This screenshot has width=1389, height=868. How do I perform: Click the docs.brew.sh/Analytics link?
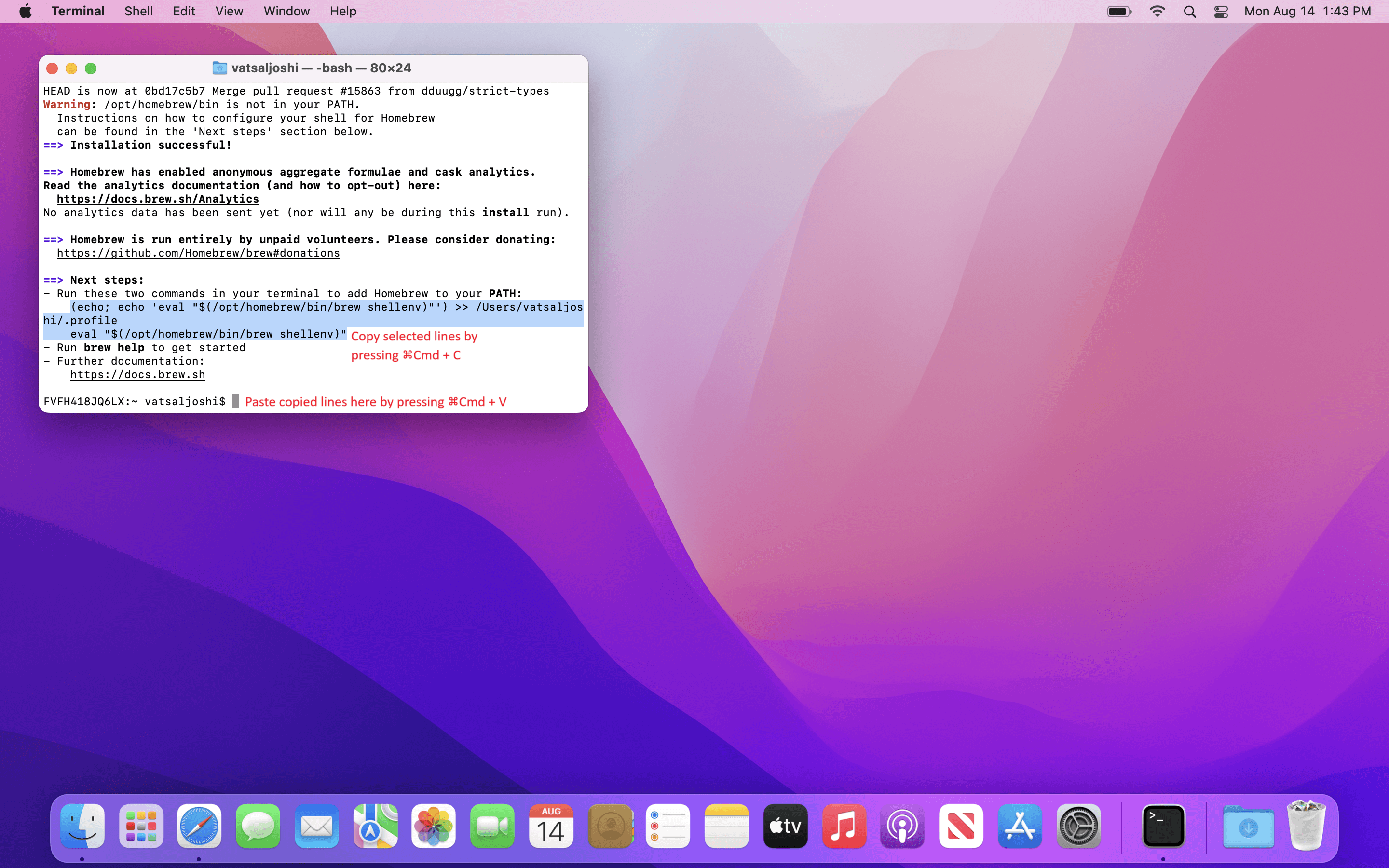[x=158, y=199]
